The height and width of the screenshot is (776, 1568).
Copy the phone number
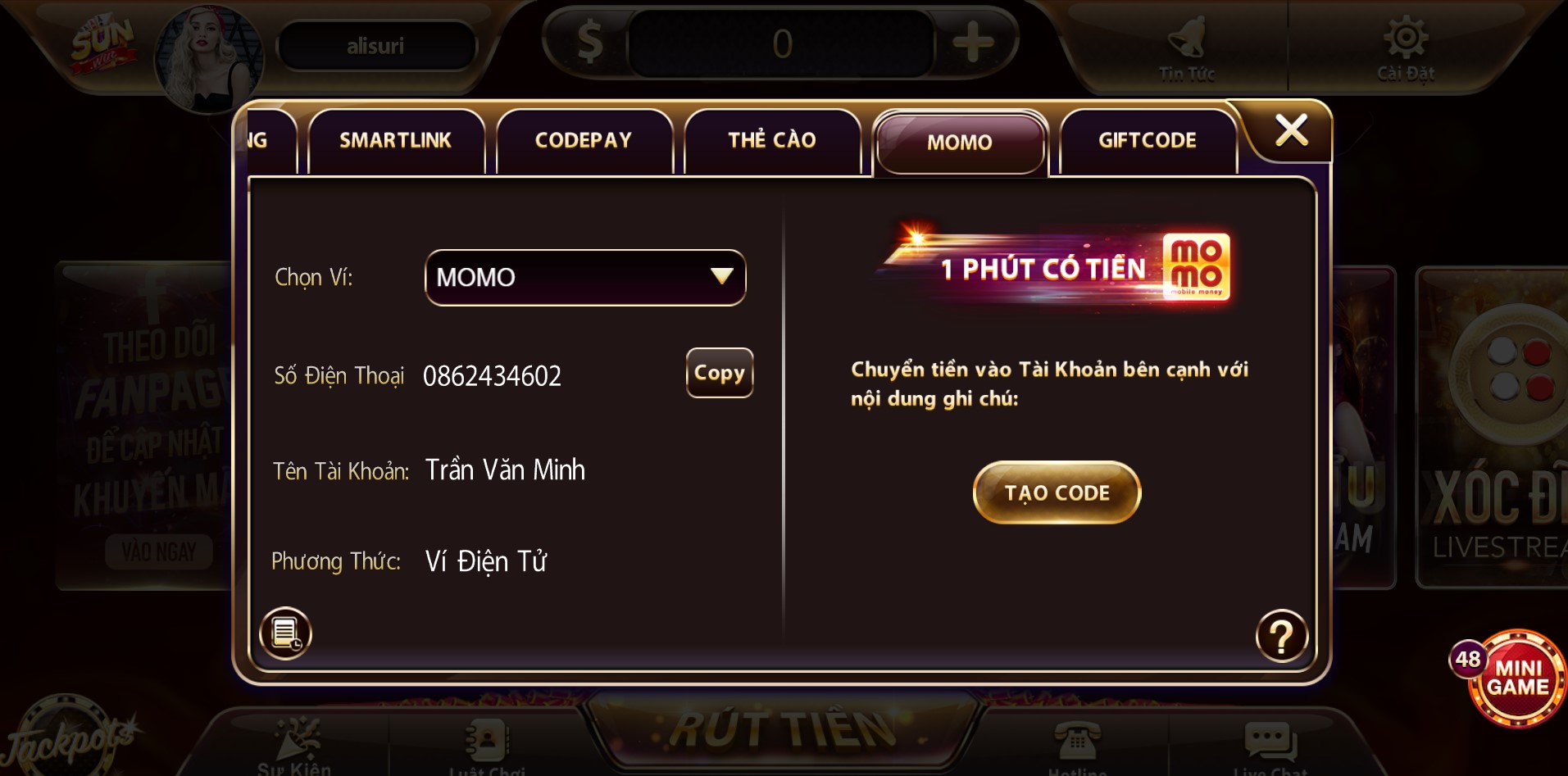(720, 373)
